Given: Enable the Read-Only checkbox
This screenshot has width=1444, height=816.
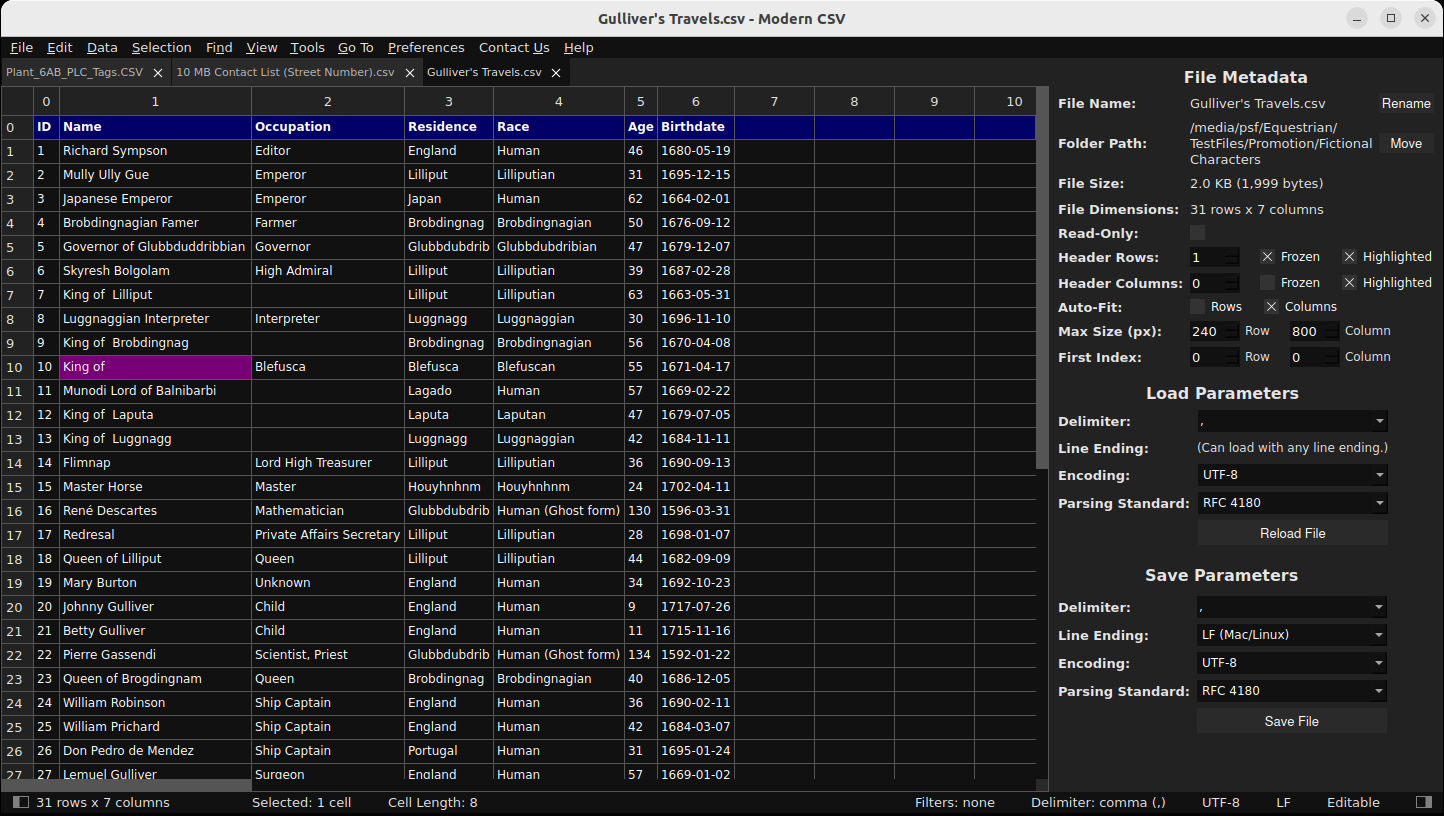Looking at the screenshot, I should pos(1197,233).
